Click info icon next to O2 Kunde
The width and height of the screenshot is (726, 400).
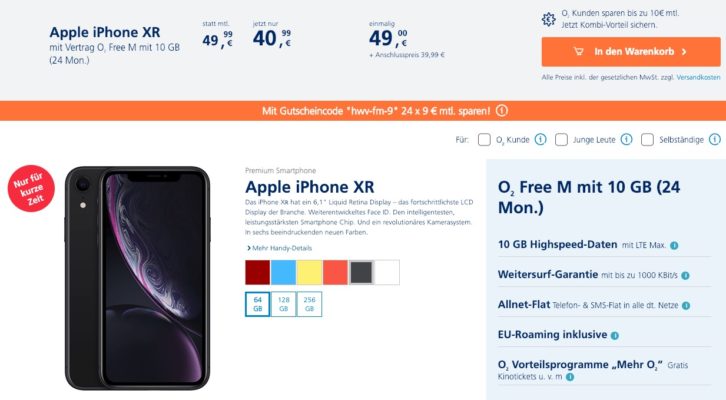click(540, 139)
